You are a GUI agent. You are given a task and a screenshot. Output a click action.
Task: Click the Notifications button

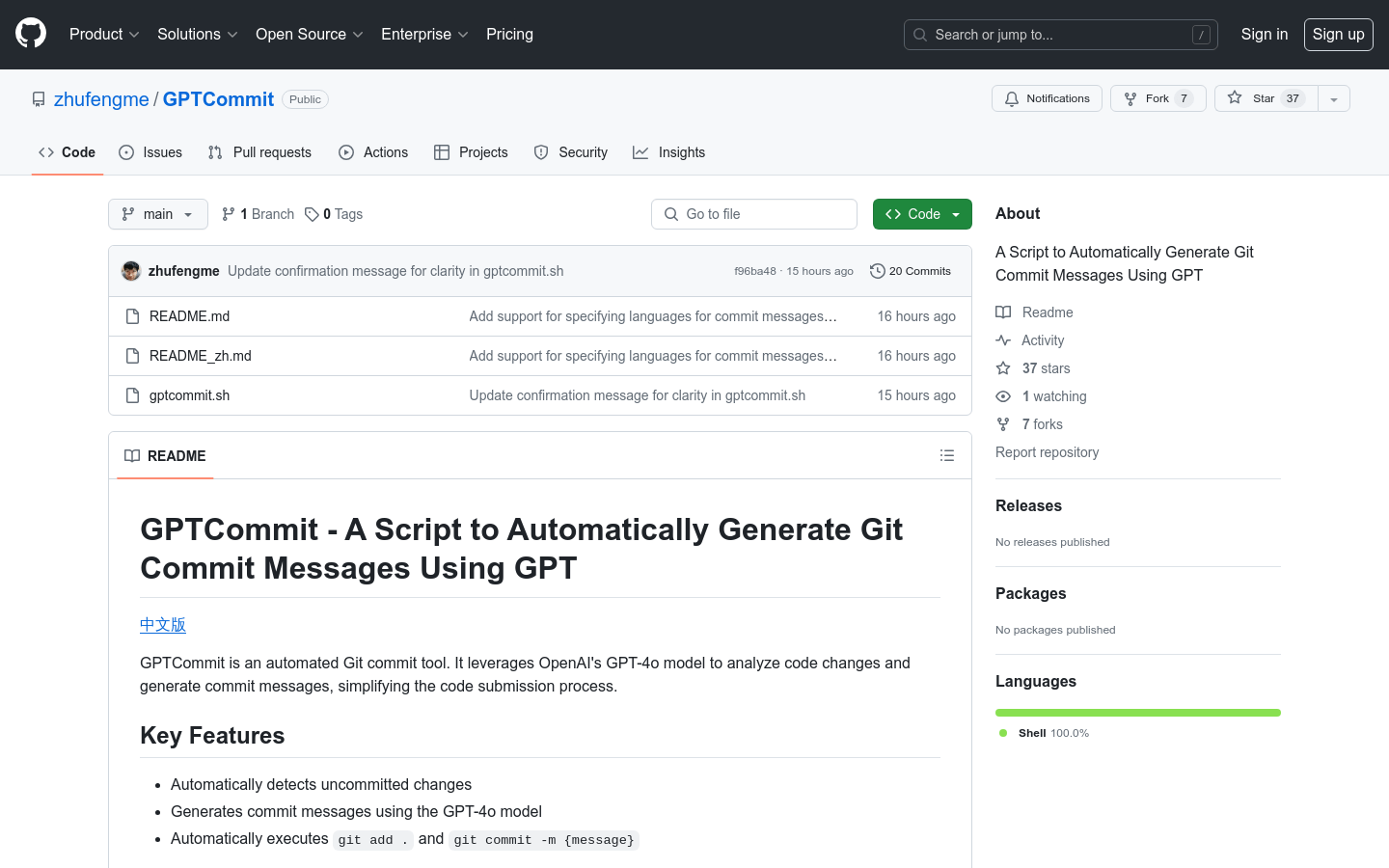1047,98
